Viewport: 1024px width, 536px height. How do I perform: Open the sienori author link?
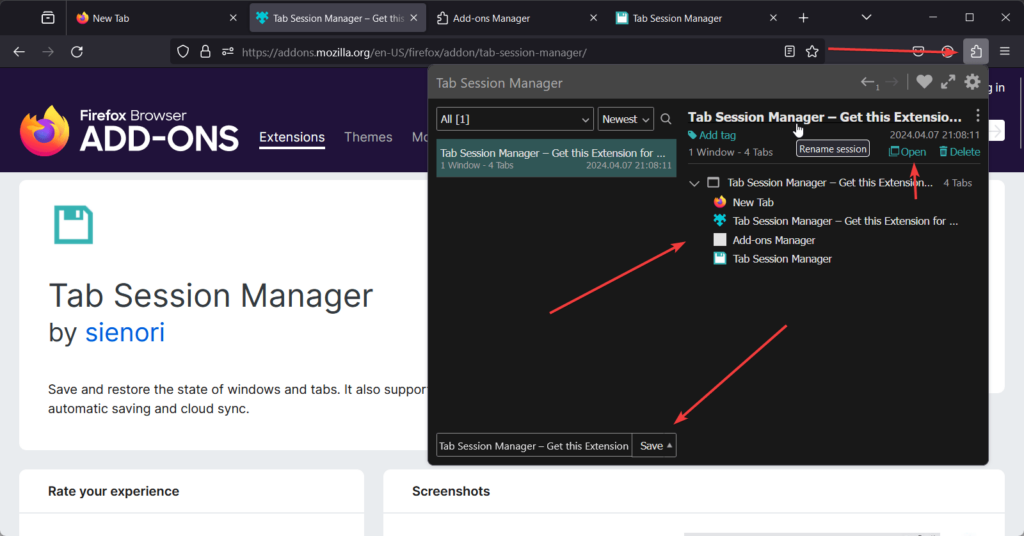[x=125, y=332]
